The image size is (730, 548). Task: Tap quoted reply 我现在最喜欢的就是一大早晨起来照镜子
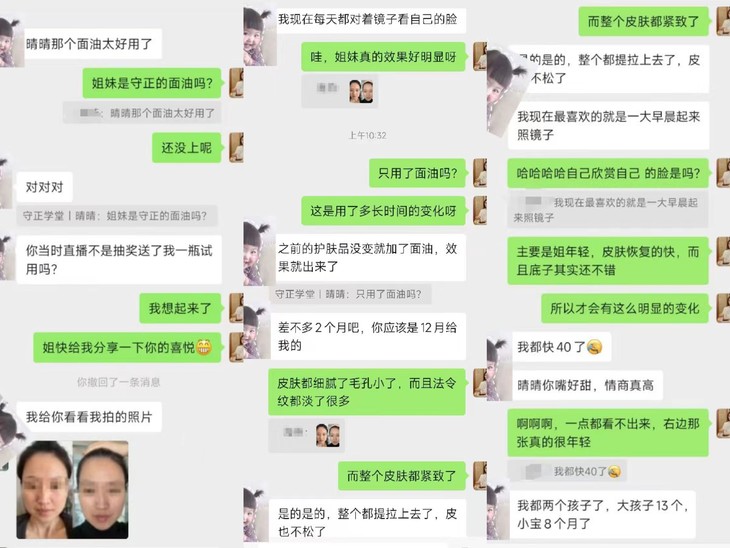click(608, 210)
